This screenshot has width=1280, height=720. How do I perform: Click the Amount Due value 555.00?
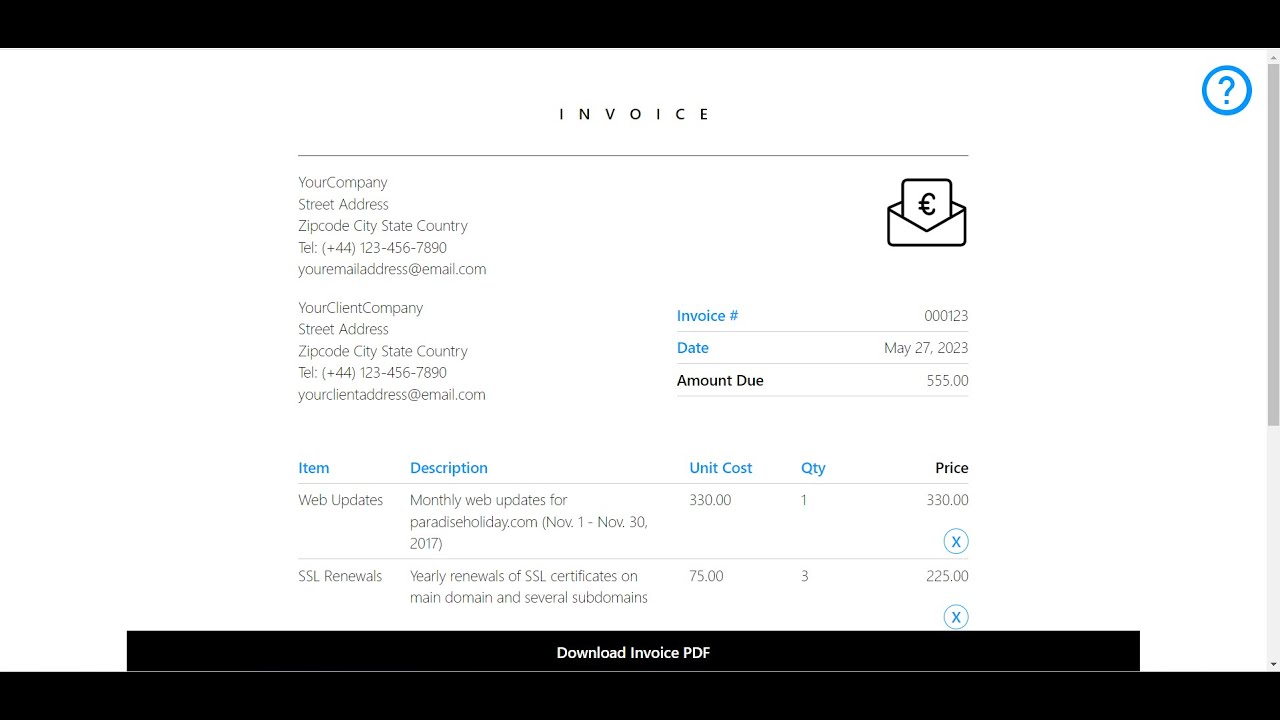(947, 381)
